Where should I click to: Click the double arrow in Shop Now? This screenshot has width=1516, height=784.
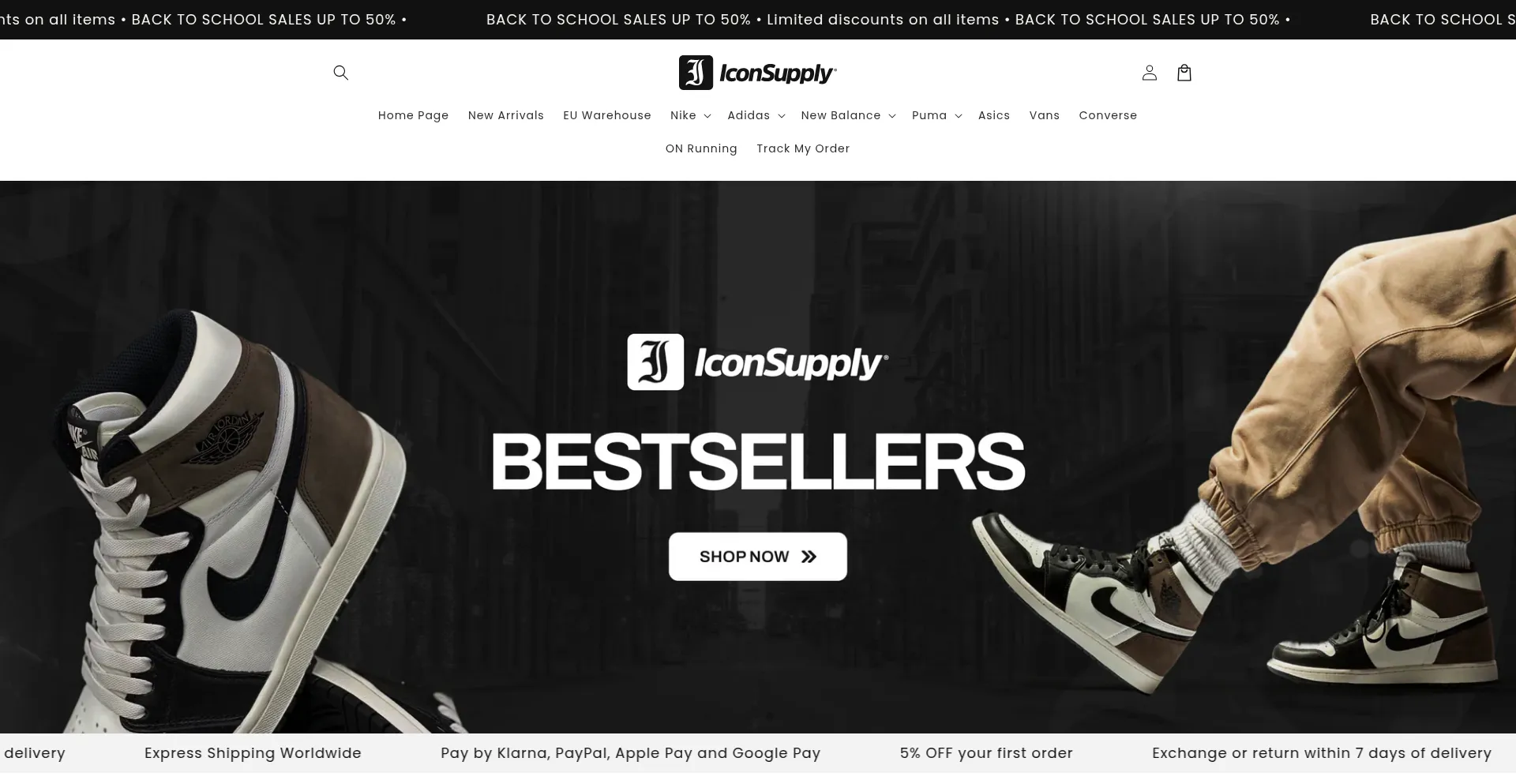pos(809,557)
